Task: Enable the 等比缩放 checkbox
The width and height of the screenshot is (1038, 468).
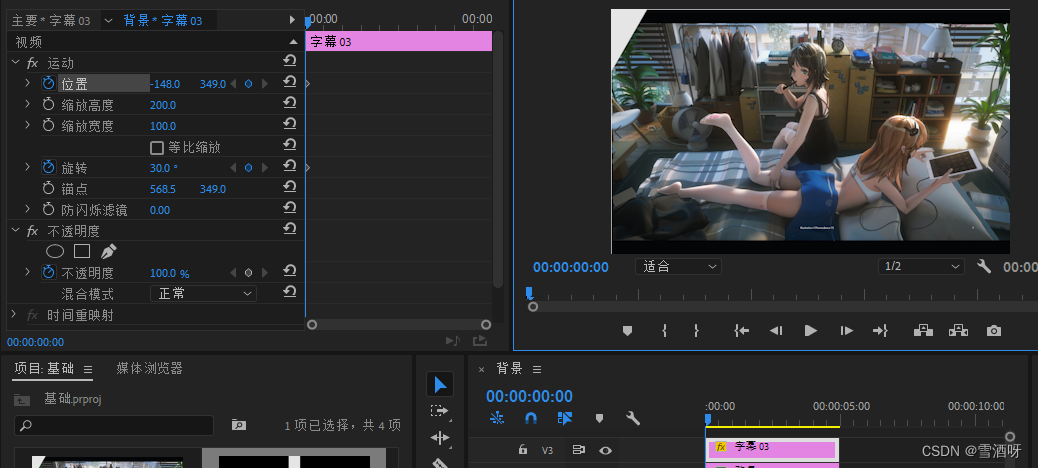Action: (x=157, y=147)
